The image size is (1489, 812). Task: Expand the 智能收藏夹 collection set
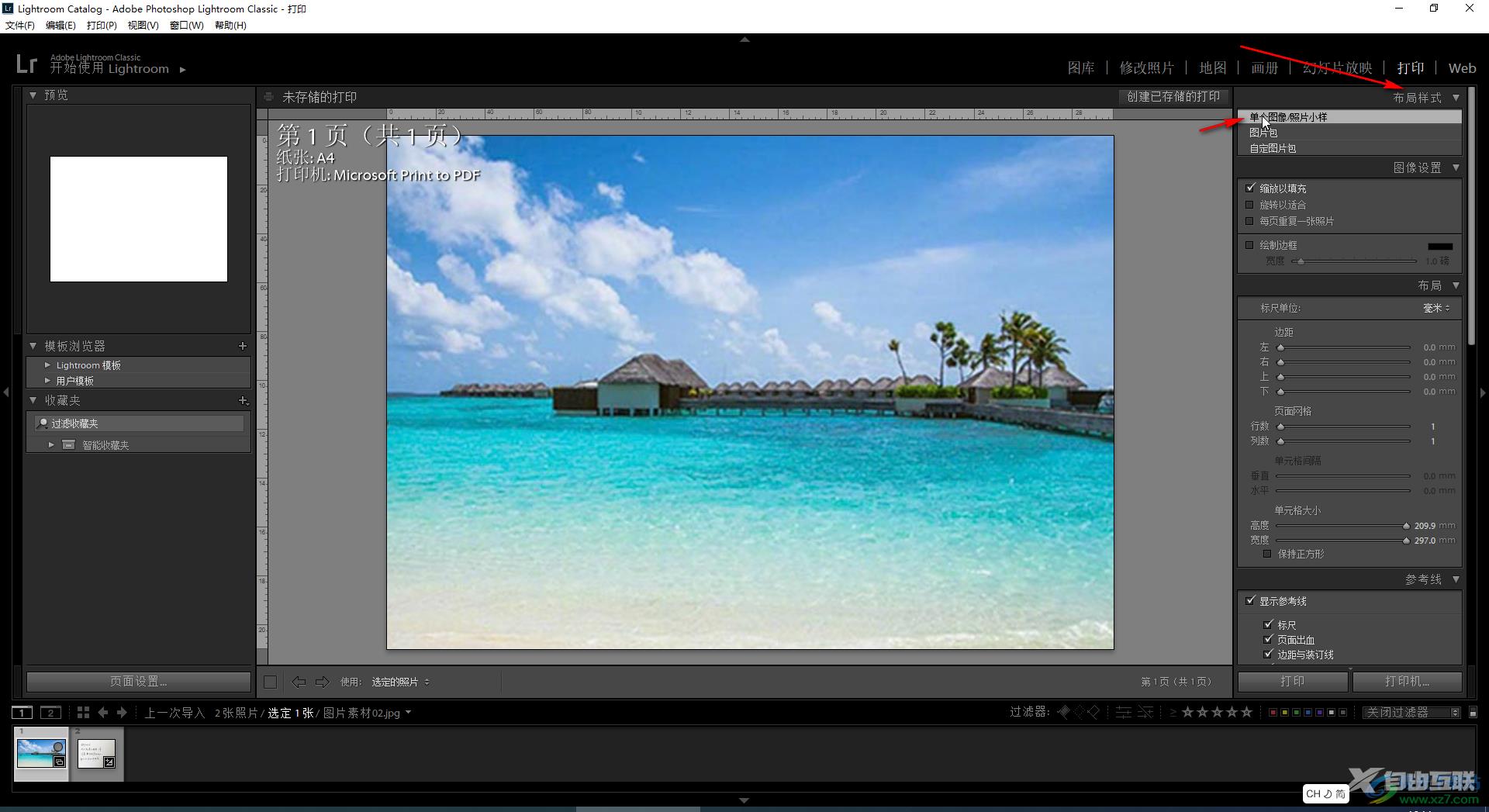51,445
